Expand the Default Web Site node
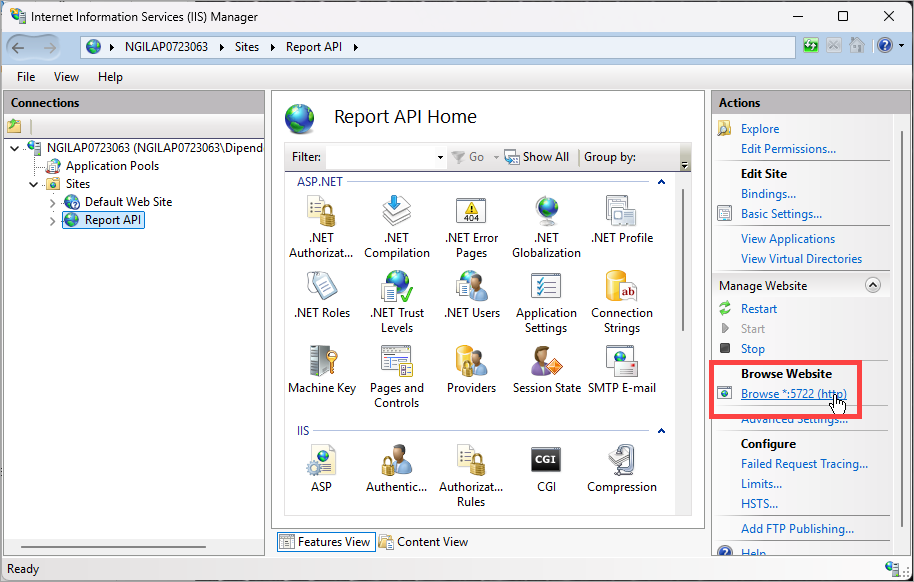 [52, 202]
